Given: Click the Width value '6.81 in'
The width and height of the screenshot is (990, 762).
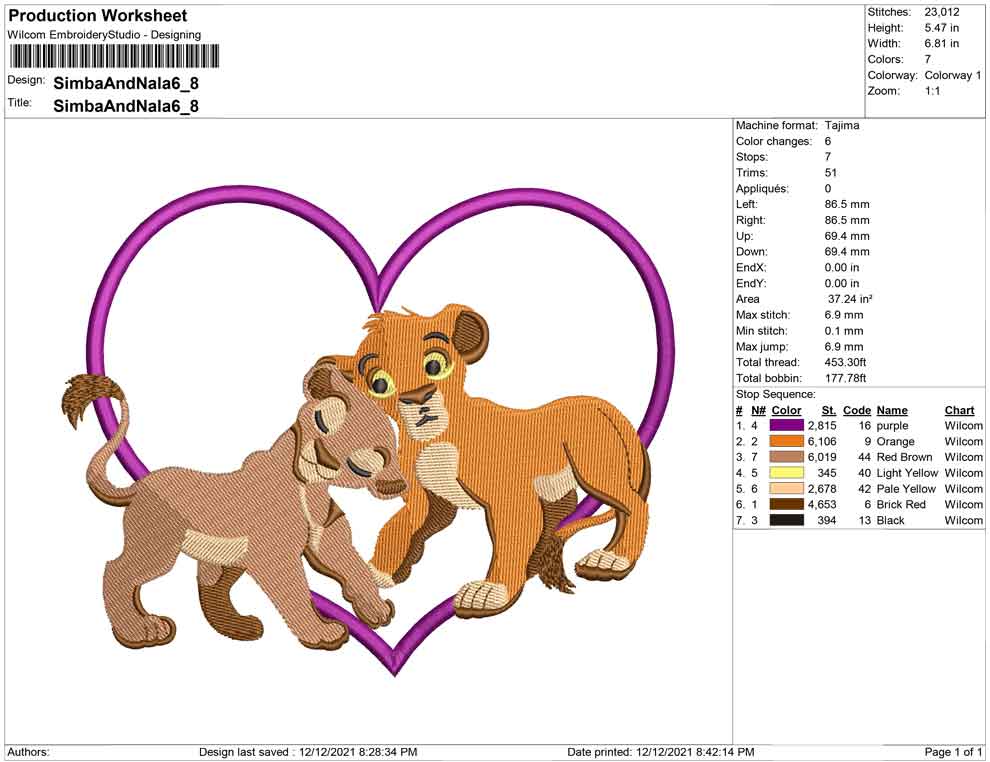Looking at the screenshot, I should pyautogui.click(x=942, y=44).
